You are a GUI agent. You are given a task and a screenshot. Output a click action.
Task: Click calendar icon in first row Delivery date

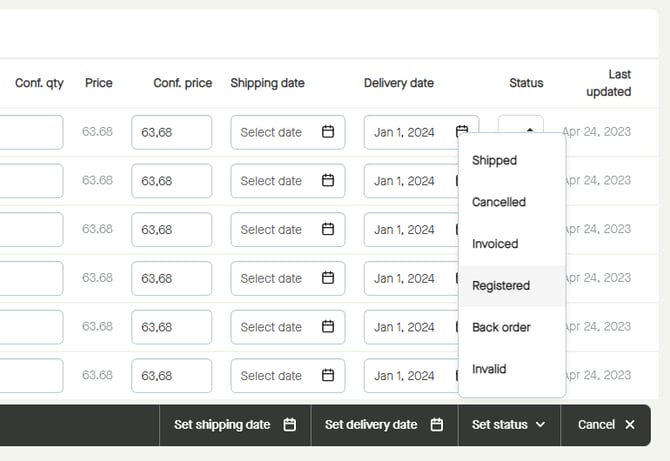[x=462, y=131]
